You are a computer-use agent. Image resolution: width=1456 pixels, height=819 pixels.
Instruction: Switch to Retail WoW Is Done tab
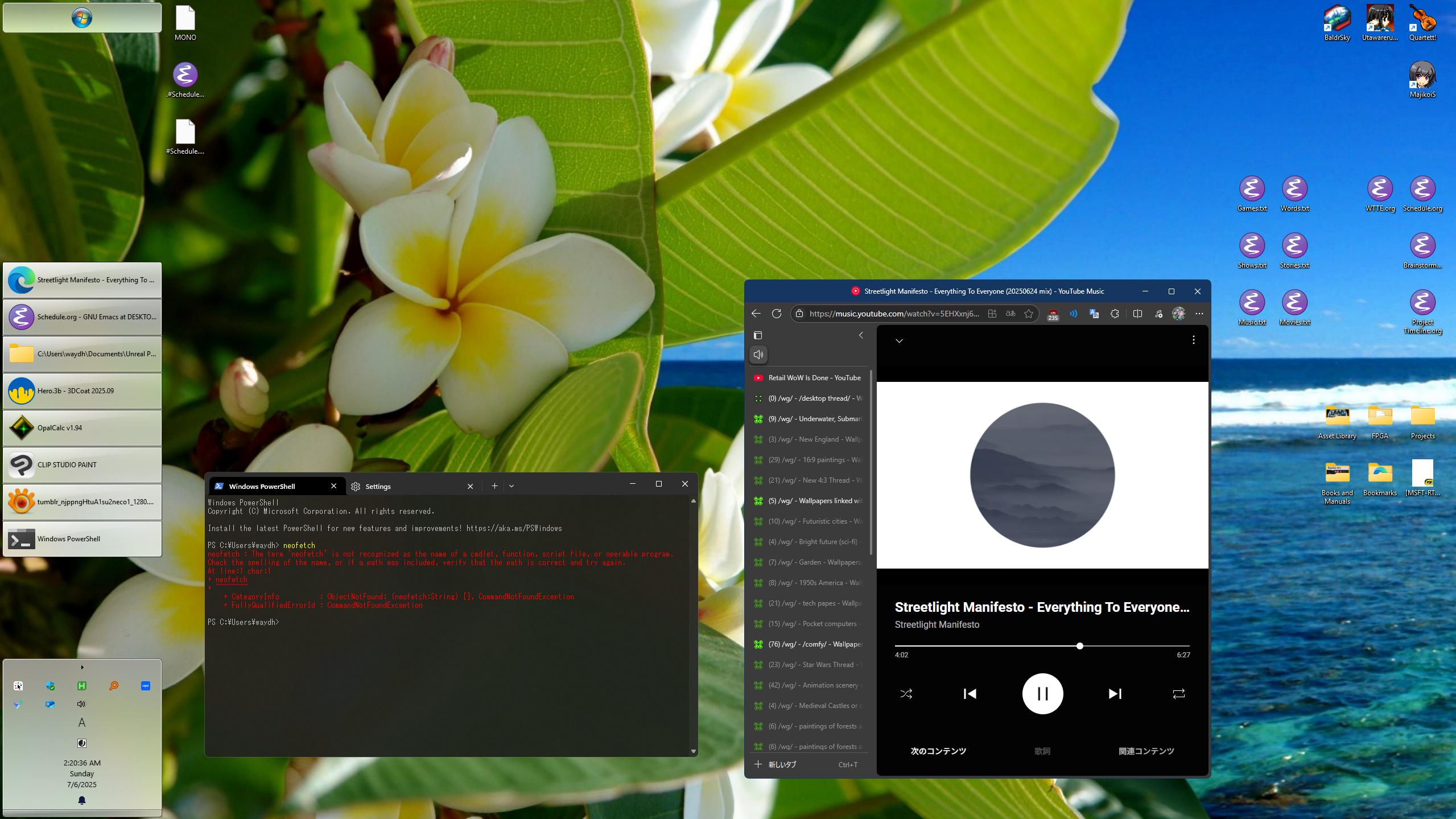pyautogui.click(x=808, y=377)
